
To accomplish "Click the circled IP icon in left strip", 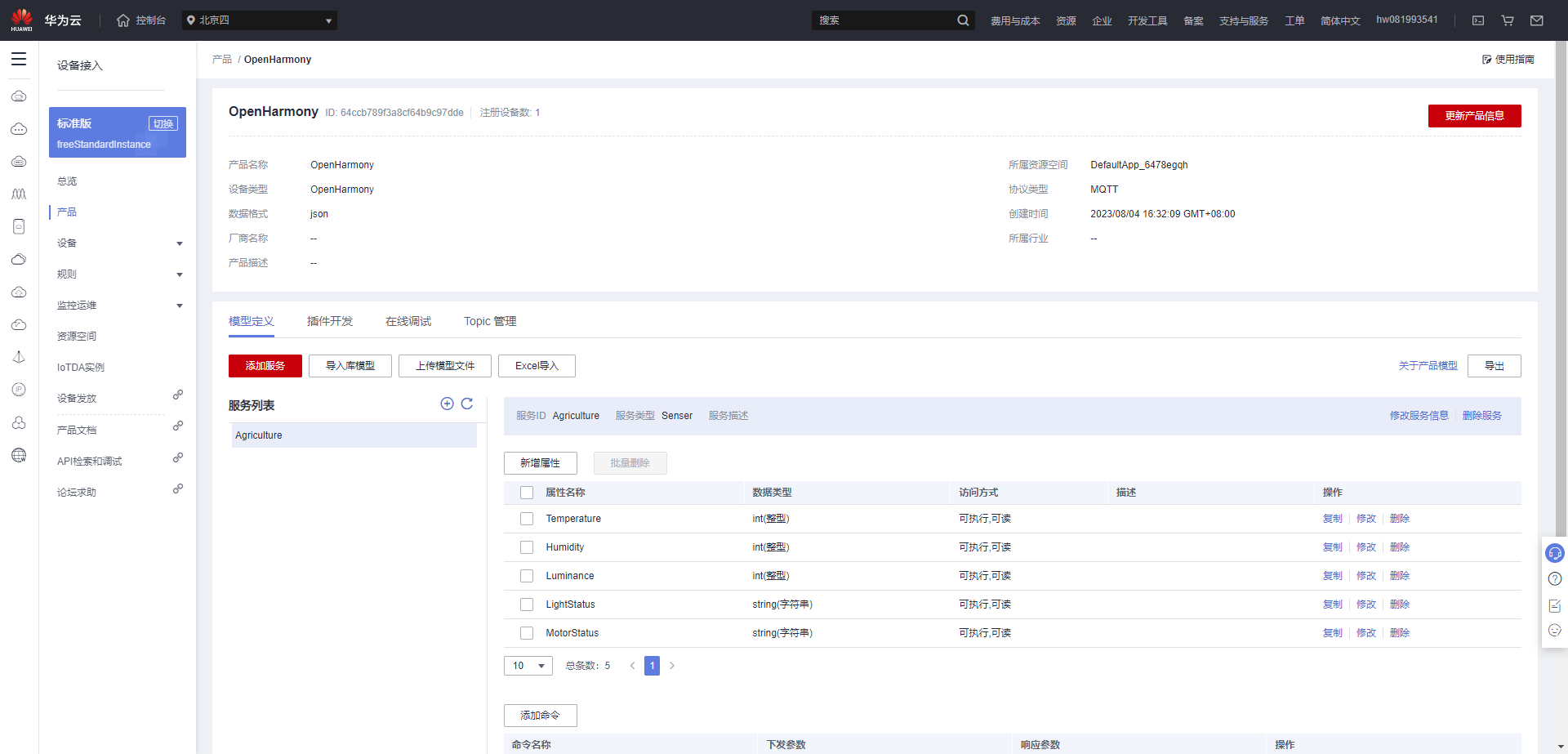I will tap(19, 390).
